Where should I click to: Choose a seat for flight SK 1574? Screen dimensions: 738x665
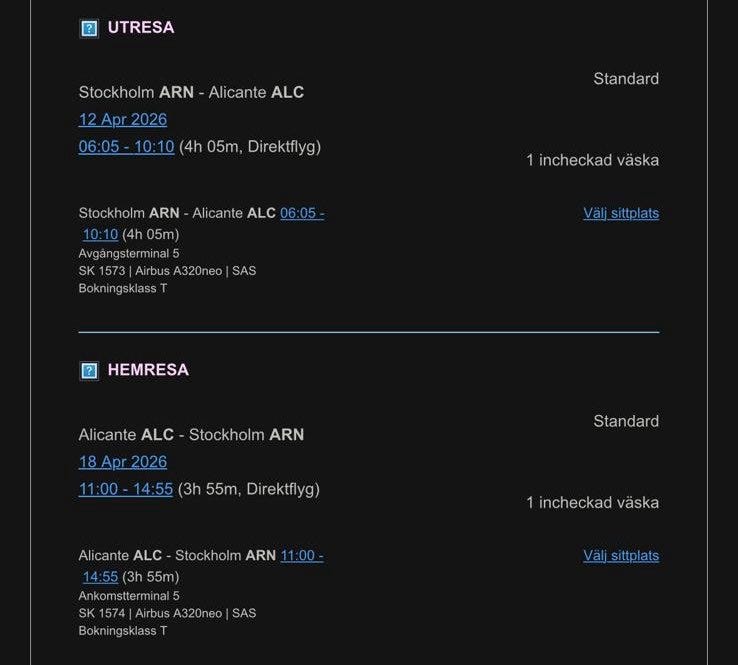(621, 556)
